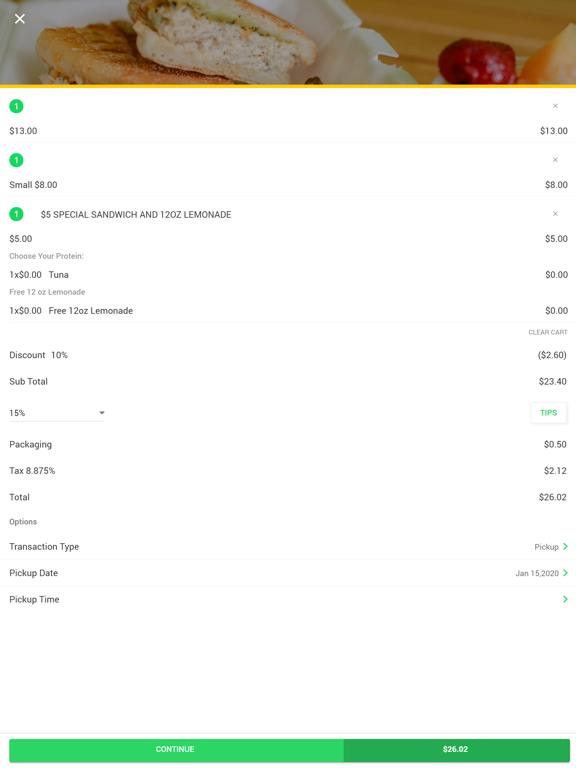Tap the Tuna protein choice line

(x=288, y=275)
